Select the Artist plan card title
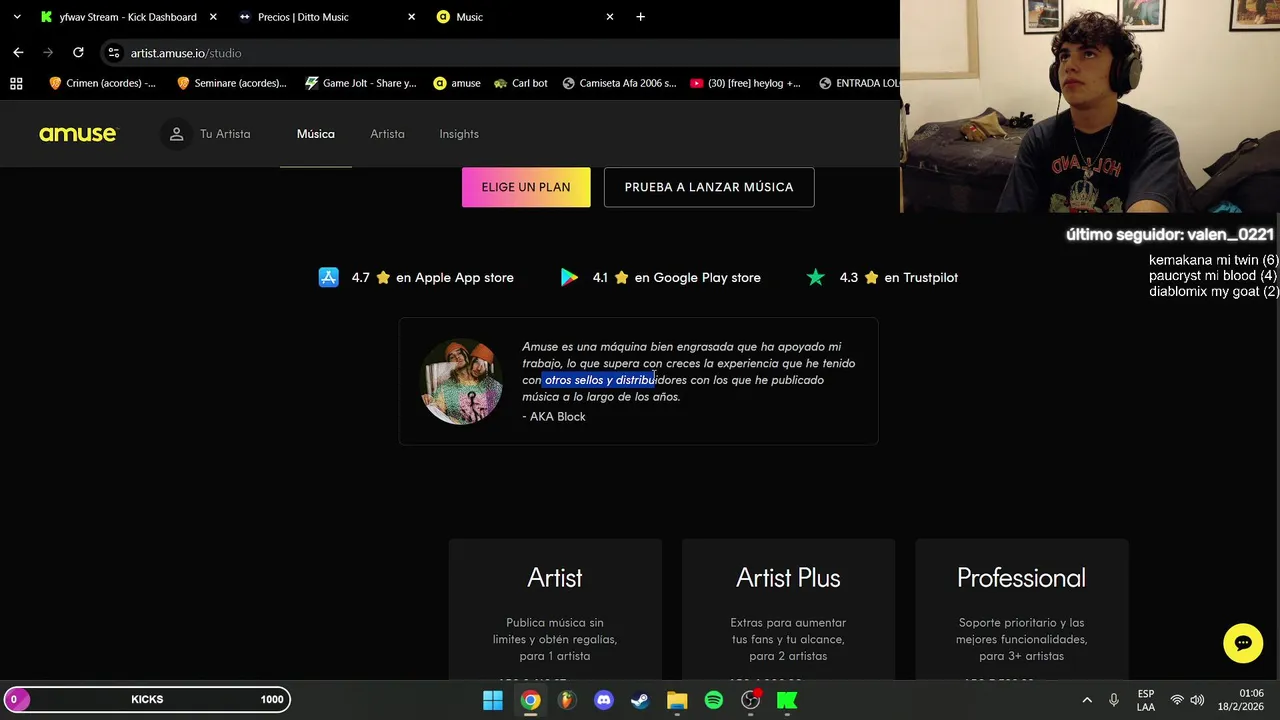The image size is (1280, 720). pyautogui.click(x=555, y=577)
